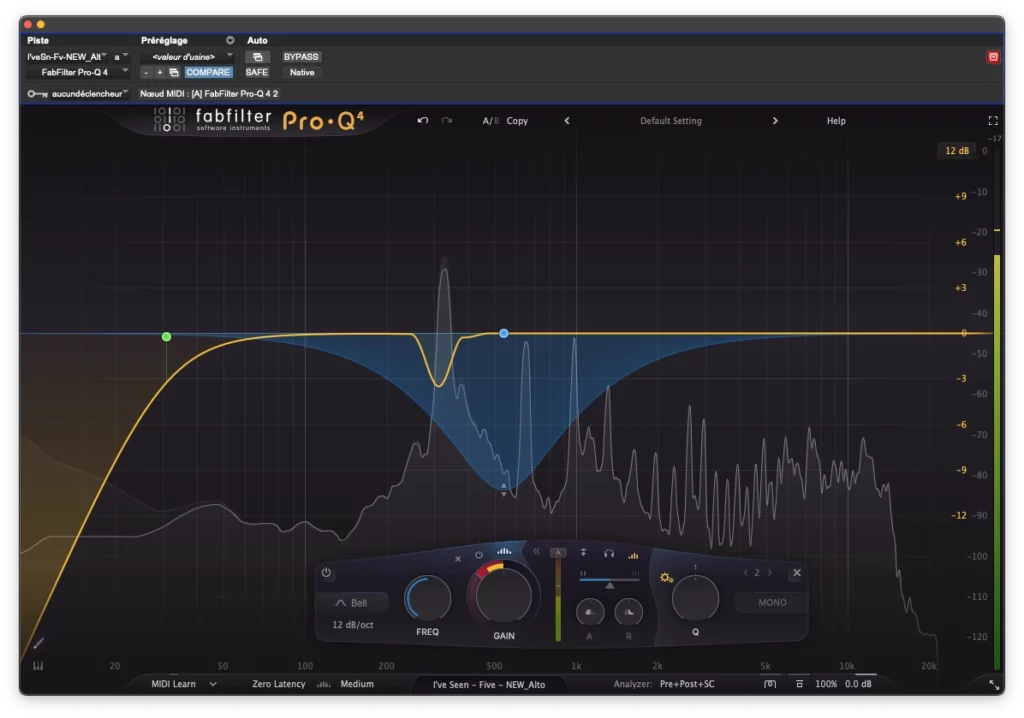
Task: Click I've Seen - Five - NEW_Alto instance
Action: [488, 685]
